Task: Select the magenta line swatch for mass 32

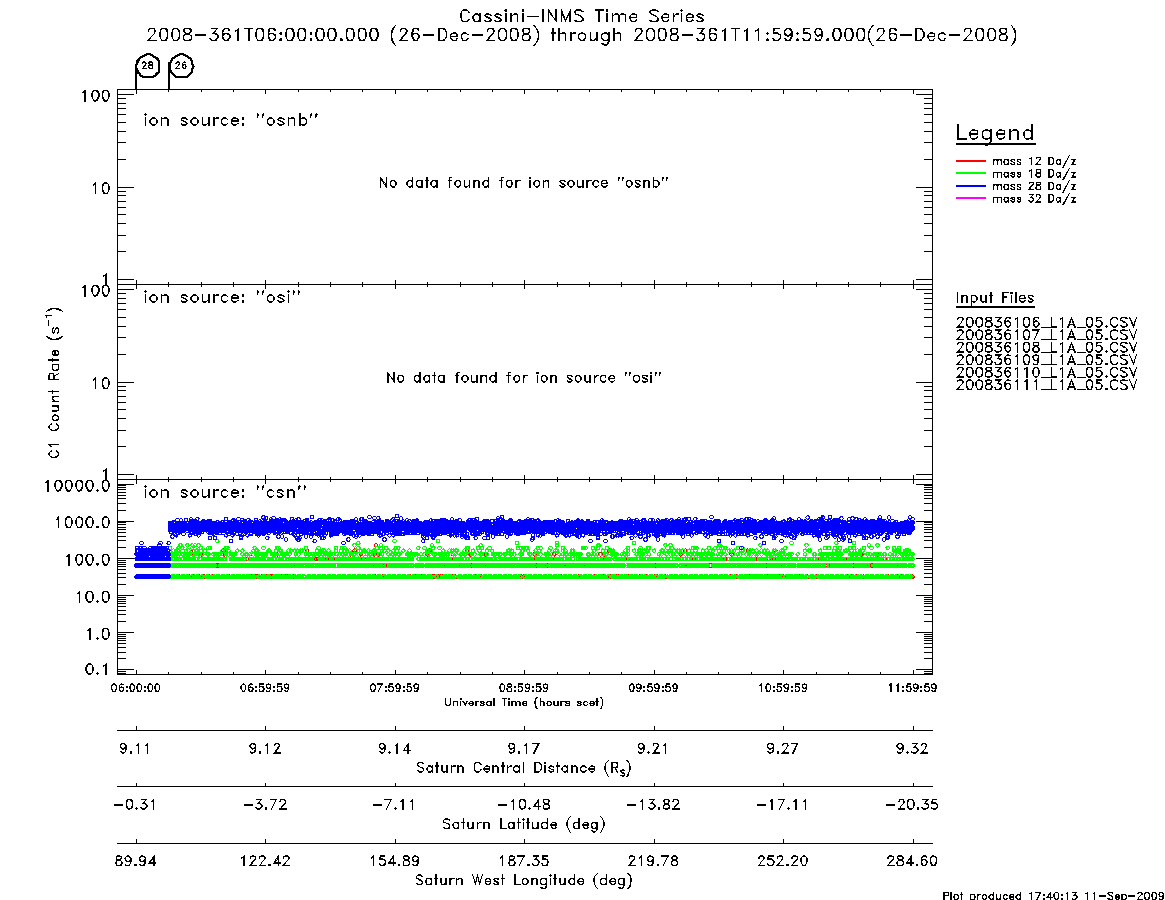Action: click(x=970, y=199)
